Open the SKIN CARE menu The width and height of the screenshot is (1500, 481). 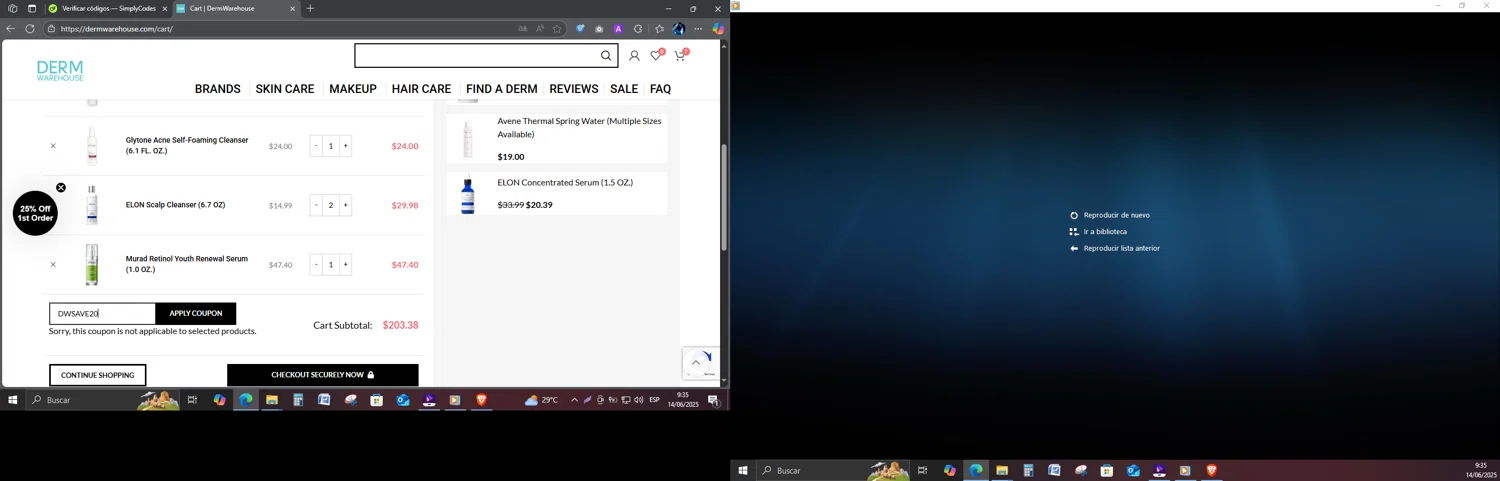(285, 89)
